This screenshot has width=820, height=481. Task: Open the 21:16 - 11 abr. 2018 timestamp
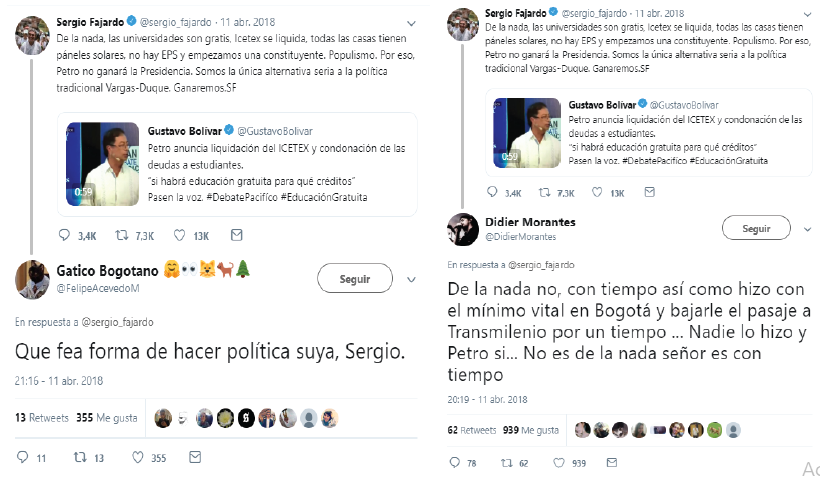click(x=58, y=381)
